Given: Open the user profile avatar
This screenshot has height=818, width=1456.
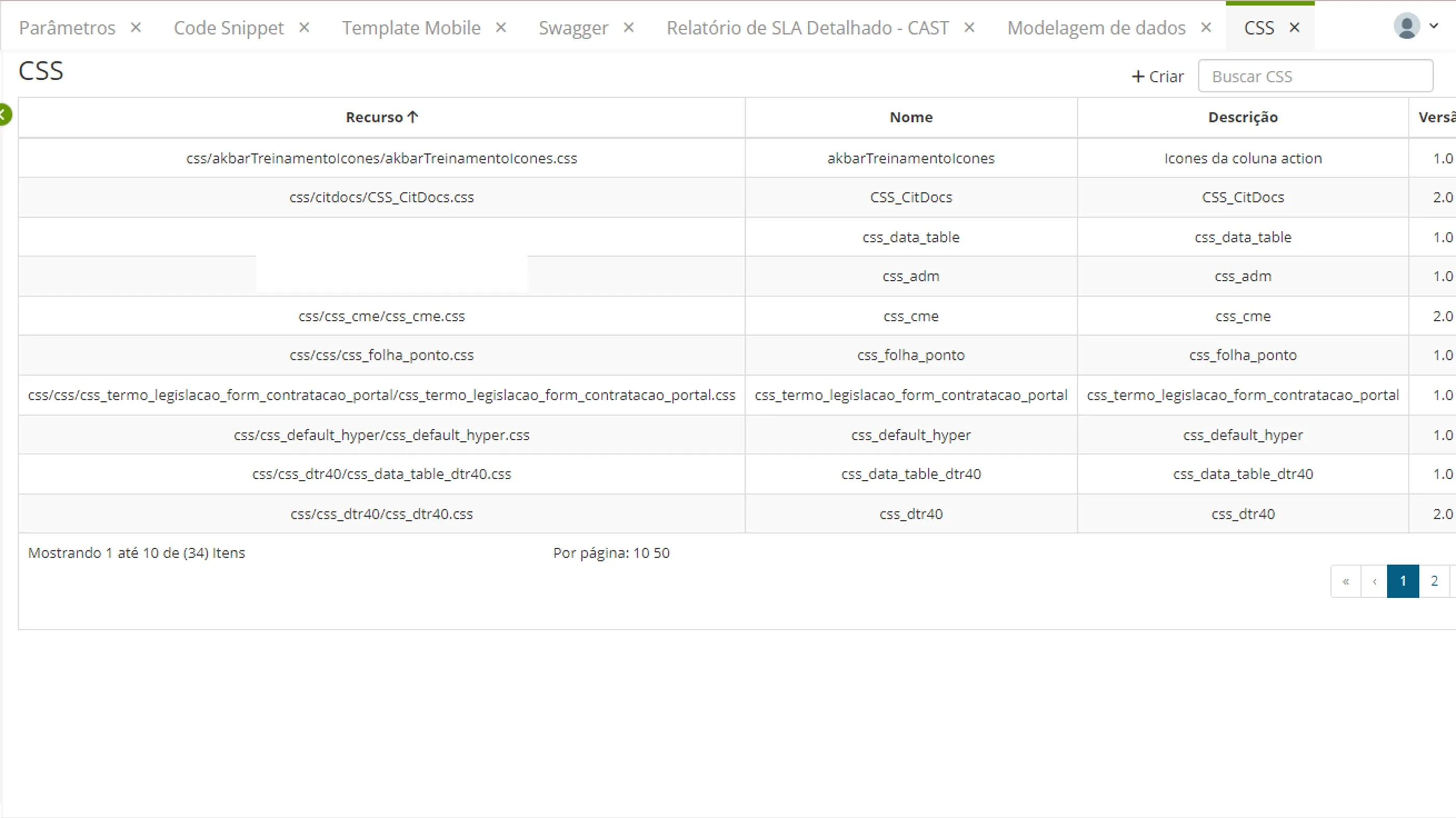Looking at the screenshot, I should tap(1407, 26).
